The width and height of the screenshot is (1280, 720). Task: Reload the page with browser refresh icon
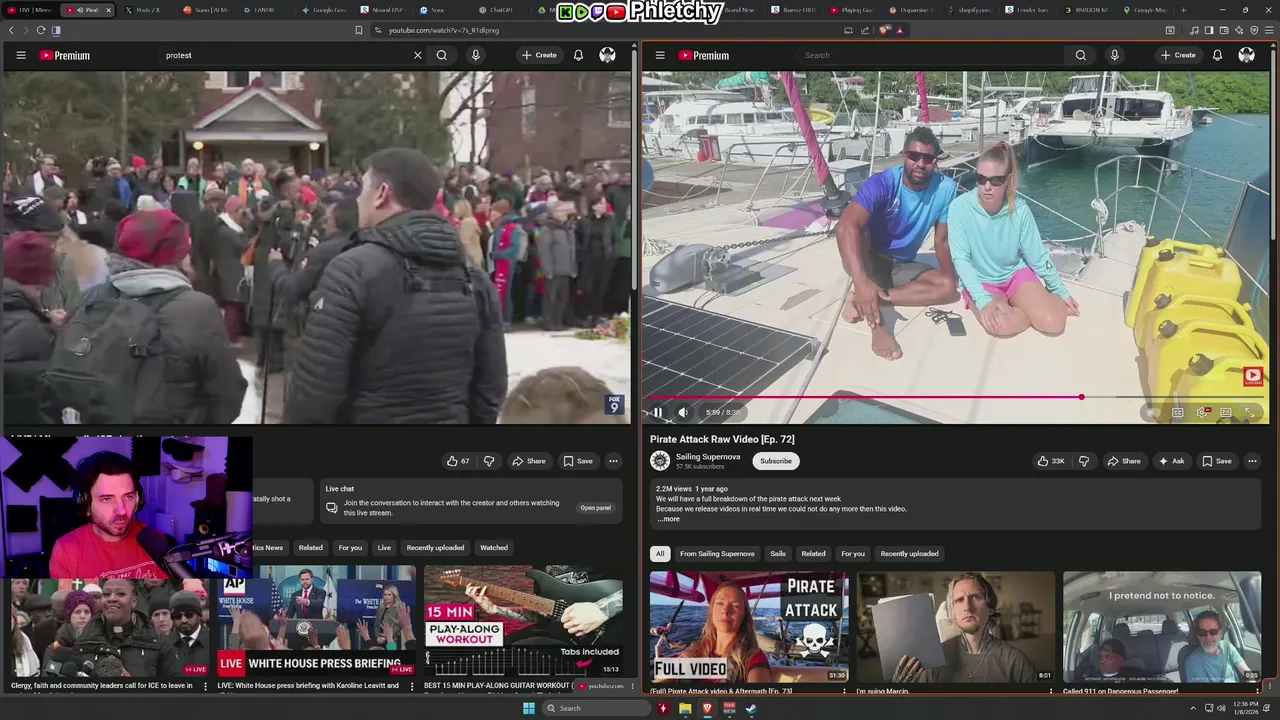point(41,30)
